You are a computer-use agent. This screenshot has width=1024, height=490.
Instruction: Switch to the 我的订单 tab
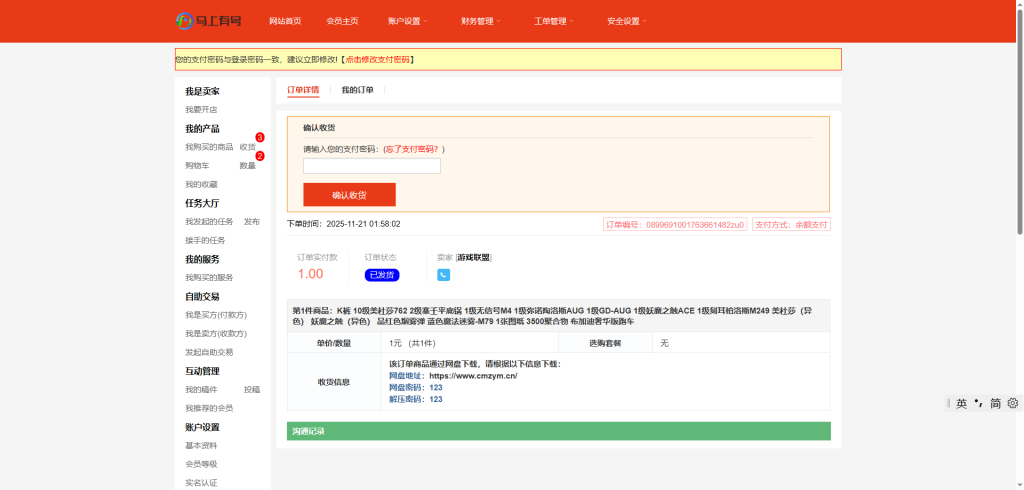(x=357, y=90)
